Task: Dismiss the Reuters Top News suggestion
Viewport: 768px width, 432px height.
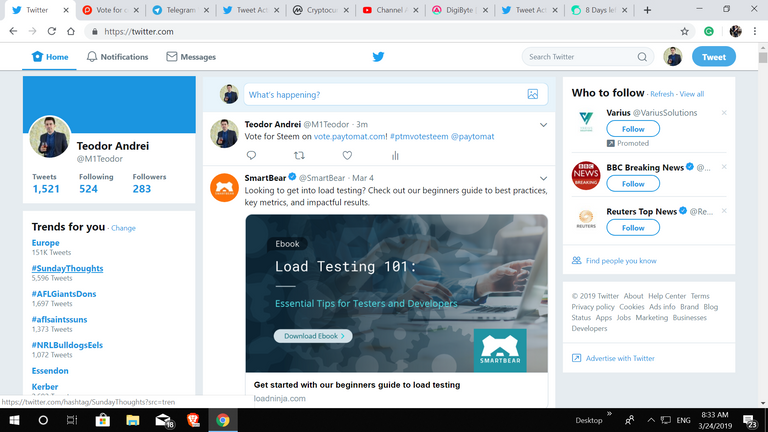Action: 724,211
